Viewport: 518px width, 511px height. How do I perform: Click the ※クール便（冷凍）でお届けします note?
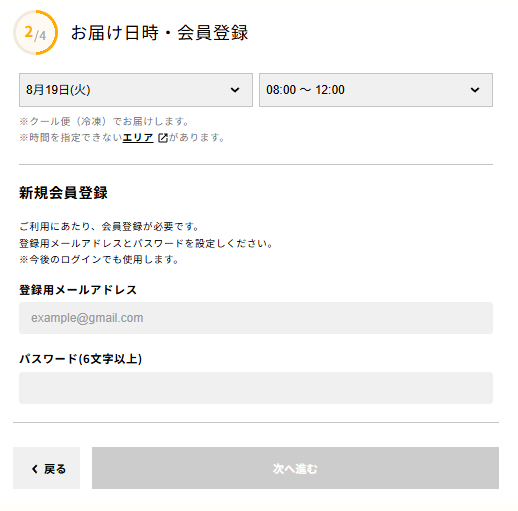(x=104, y=122)
